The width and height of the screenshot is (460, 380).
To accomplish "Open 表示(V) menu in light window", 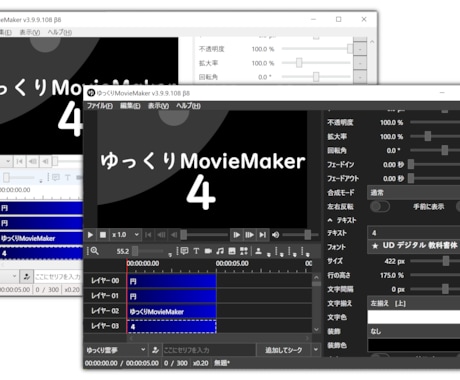I will [x=30, y=32].
